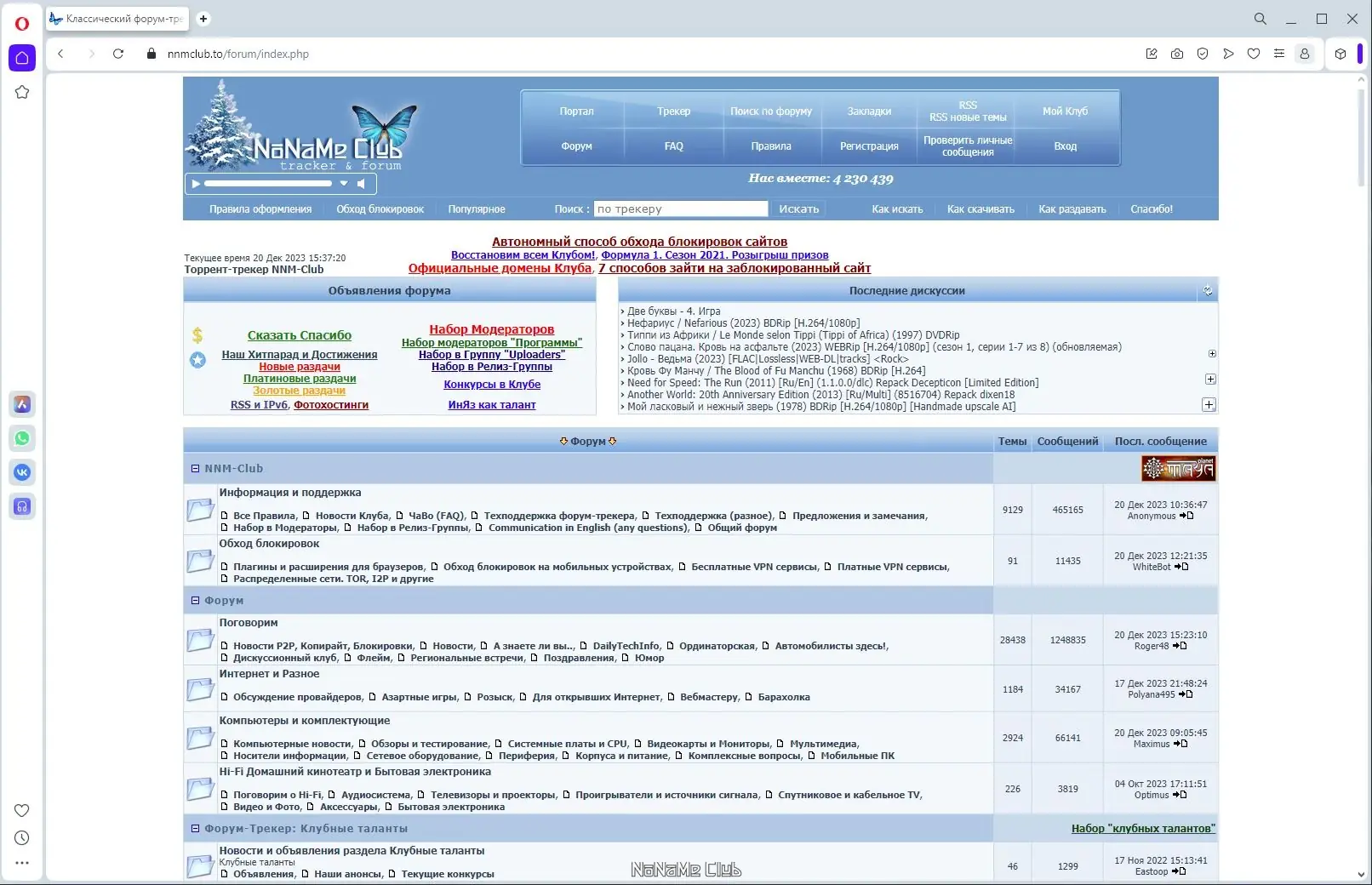This screenshot has height=885, width=1372.
Task: Open the Speed Dial home in sidebar
Action: [22, 58]
